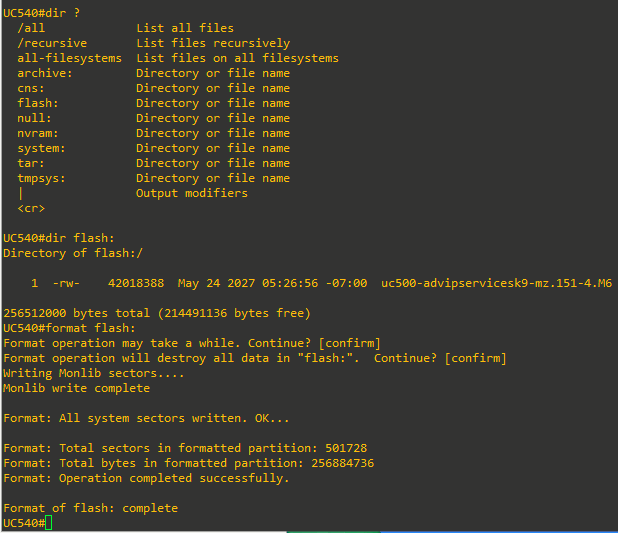Click the 'archive:' filesystem entry
The height and width of the screenshot is (533, 618).
tap(45, 73)
